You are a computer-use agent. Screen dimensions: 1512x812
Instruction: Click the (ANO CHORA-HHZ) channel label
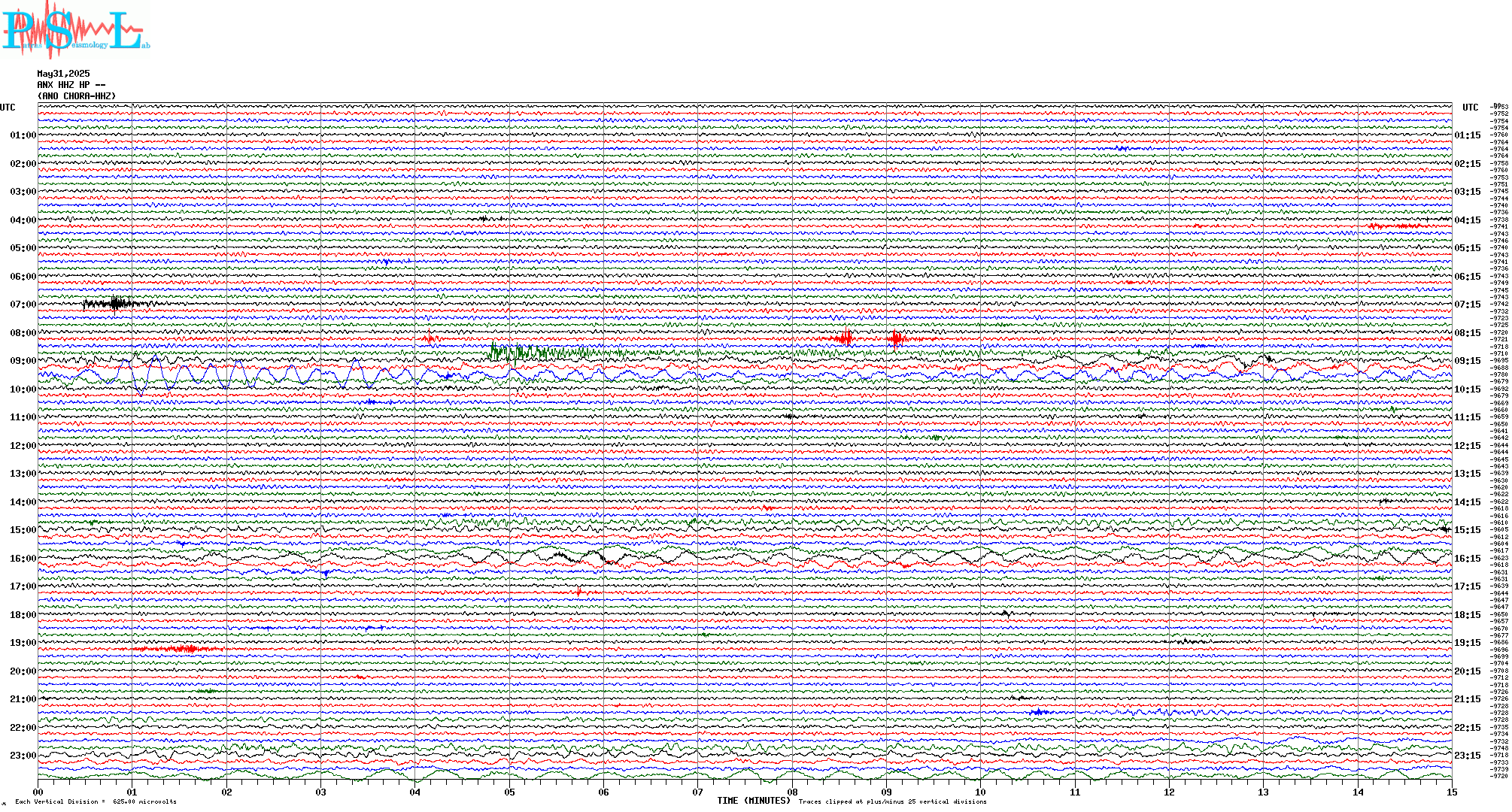tap(77, 96)
